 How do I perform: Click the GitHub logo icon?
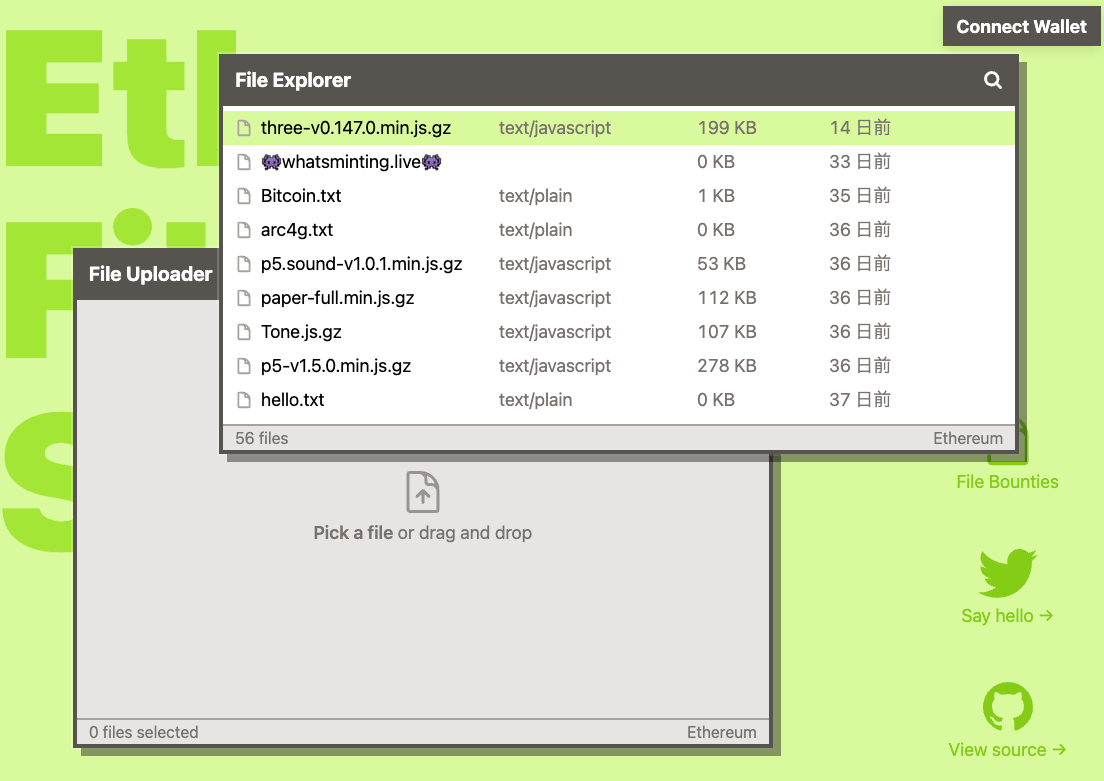(1007, 708)
